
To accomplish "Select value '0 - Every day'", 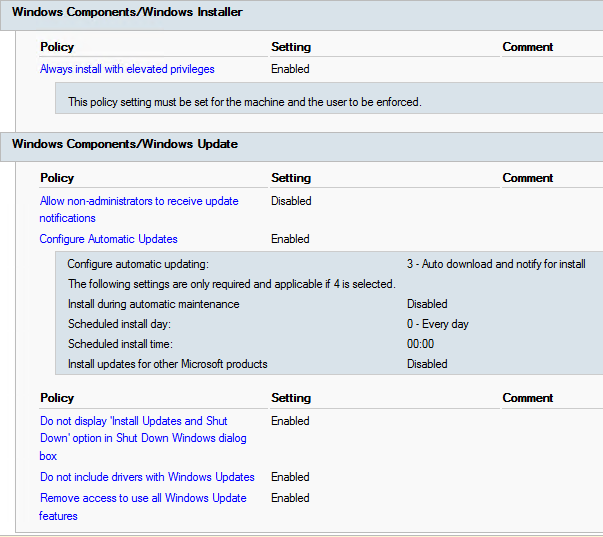I will point(438,324).
